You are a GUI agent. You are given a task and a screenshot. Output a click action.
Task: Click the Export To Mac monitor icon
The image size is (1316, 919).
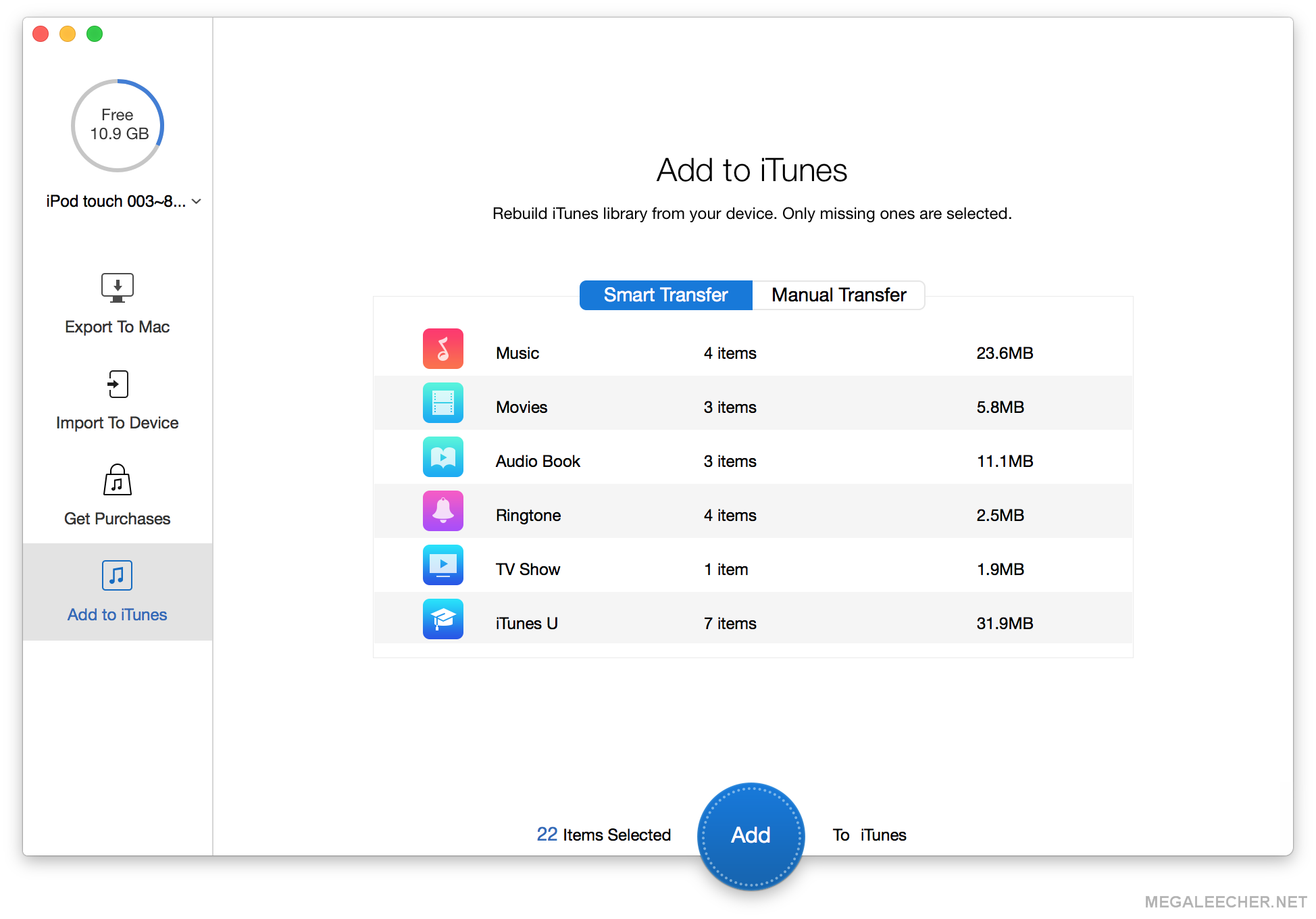(118, 288)
